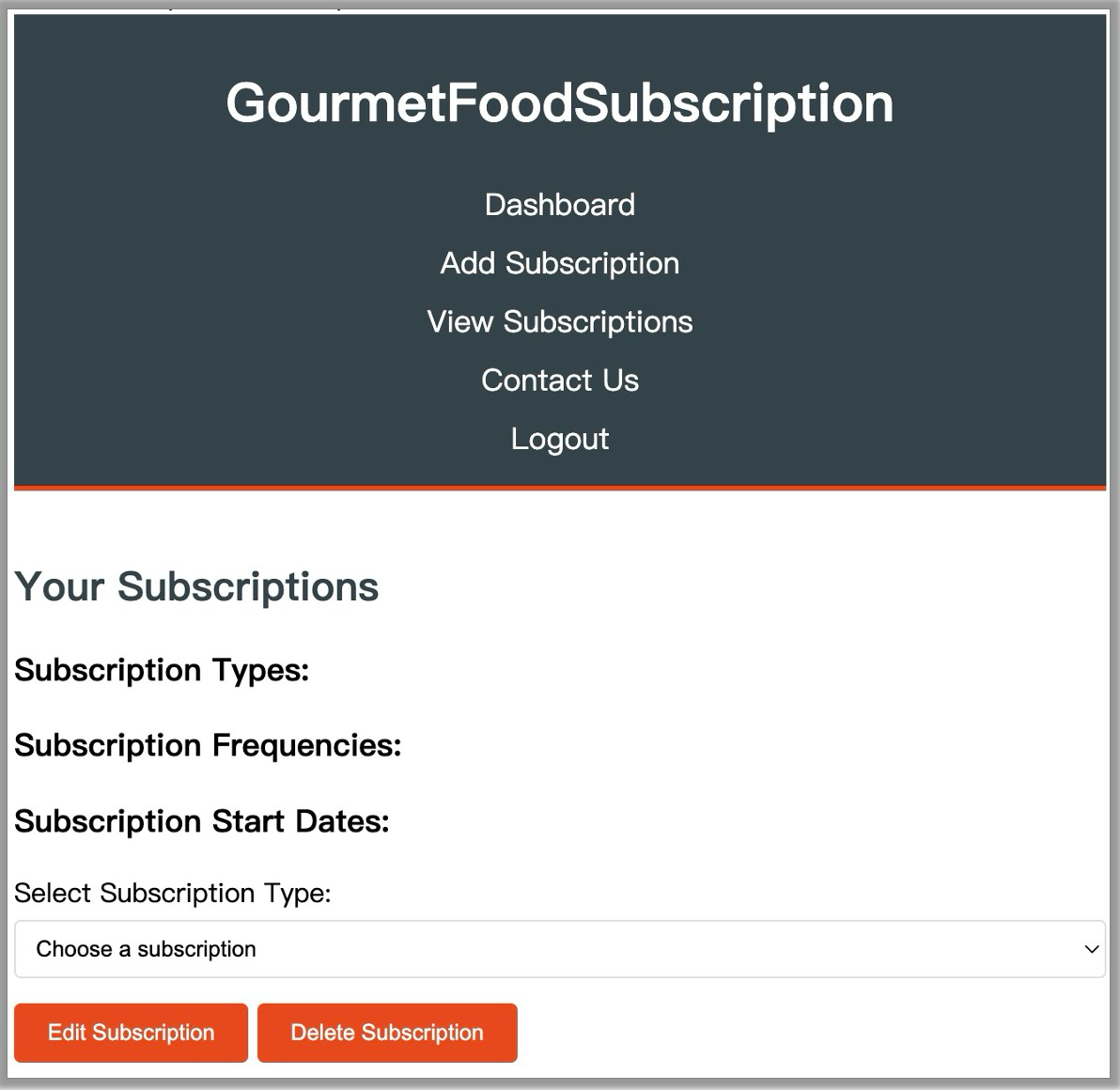
Task: Click the dropdown chevron arrow
Action: [1092, 949]
